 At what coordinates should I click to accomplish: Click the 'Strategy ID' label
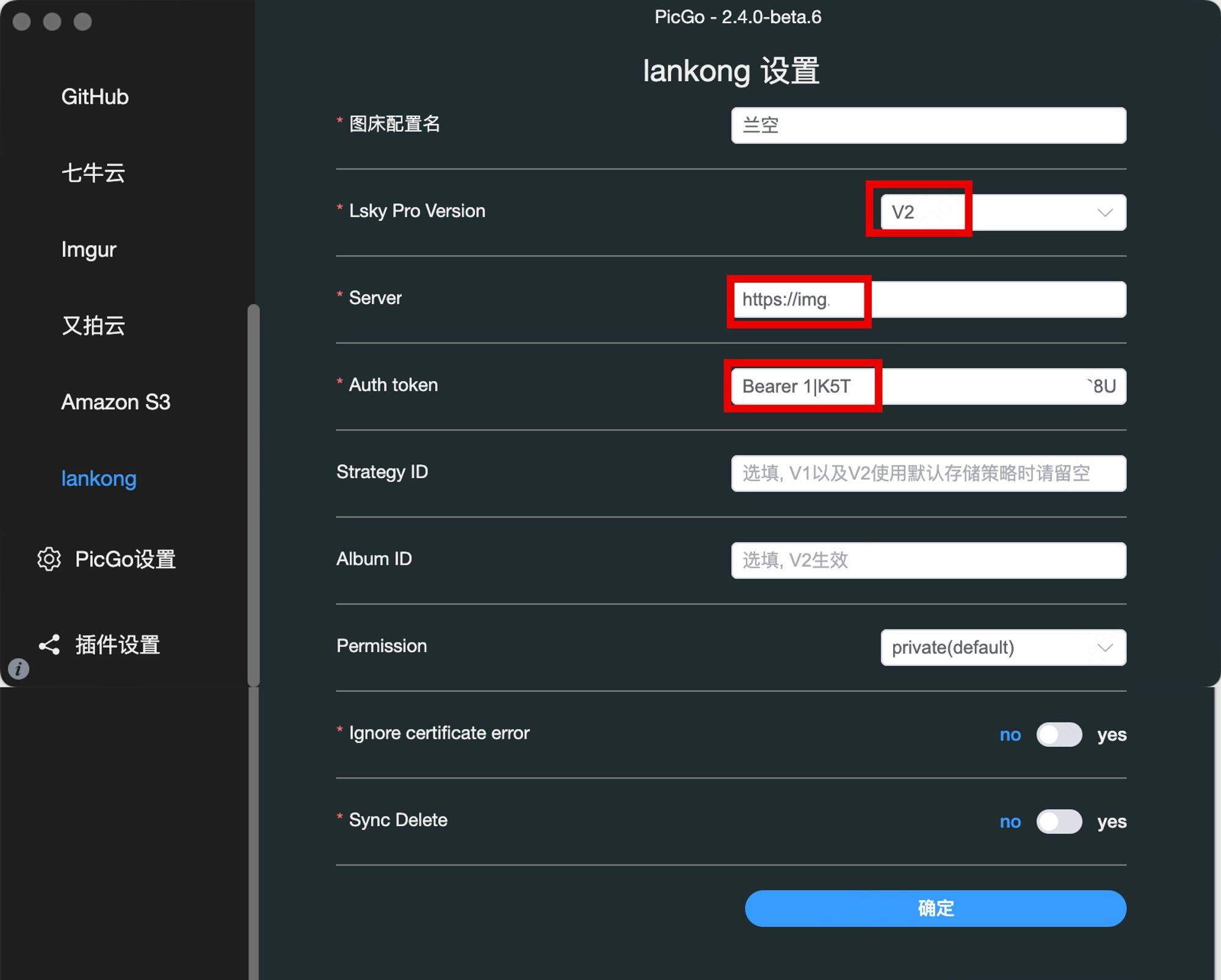382,472
